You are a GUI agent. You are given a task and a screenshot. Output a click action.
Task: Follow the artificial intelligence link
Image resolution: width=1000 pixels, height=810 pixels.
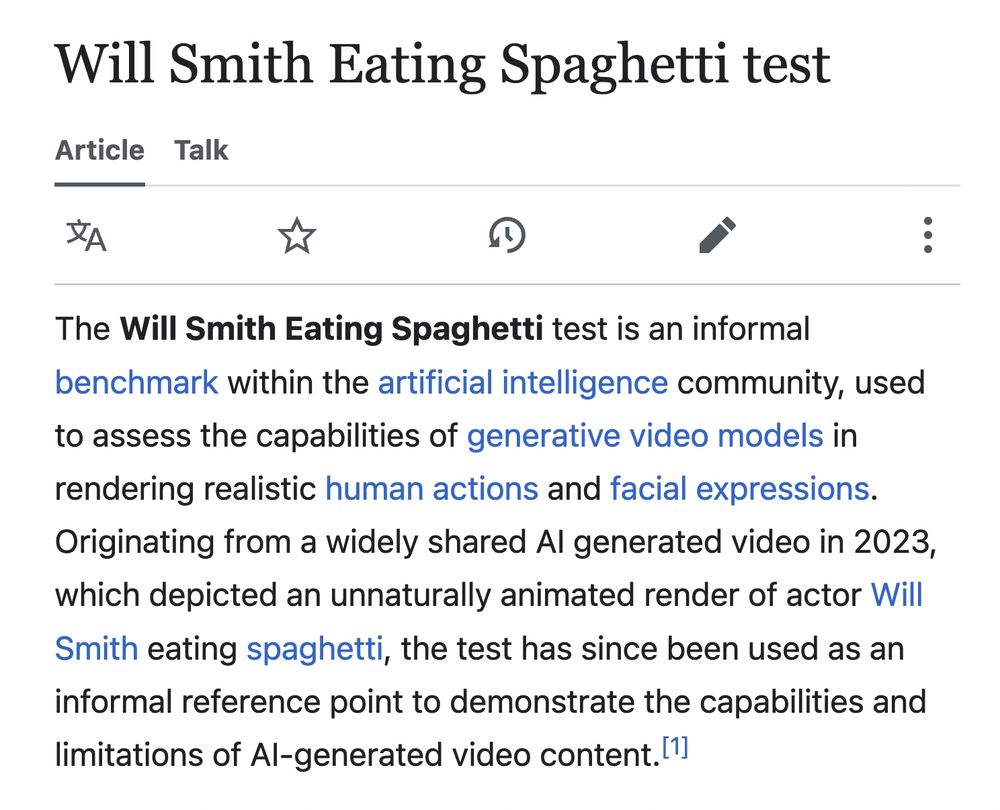522,383
